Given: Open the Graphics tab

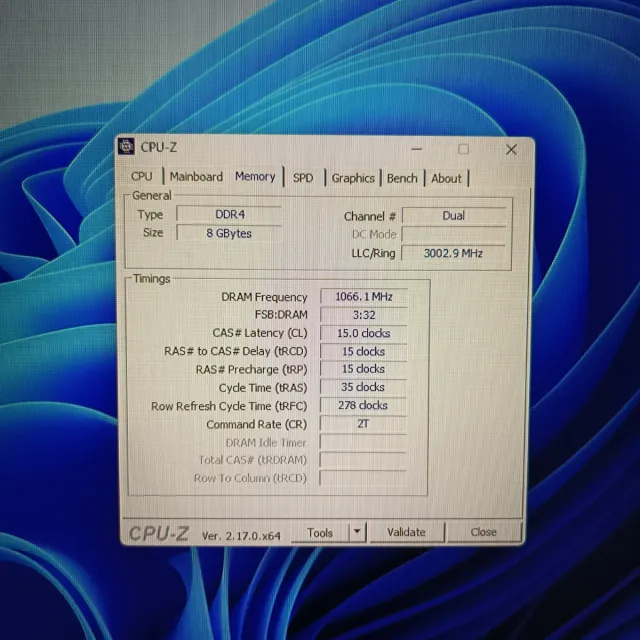Looking at the screenshot, I should click(x=353, y=178).
